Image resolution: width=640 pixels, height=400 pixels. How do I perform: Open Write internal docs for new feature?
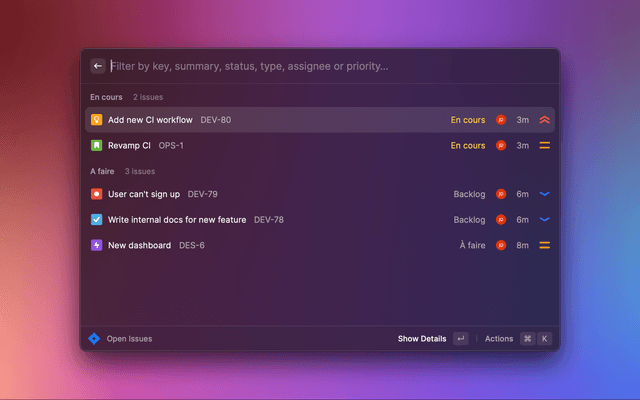178,219
